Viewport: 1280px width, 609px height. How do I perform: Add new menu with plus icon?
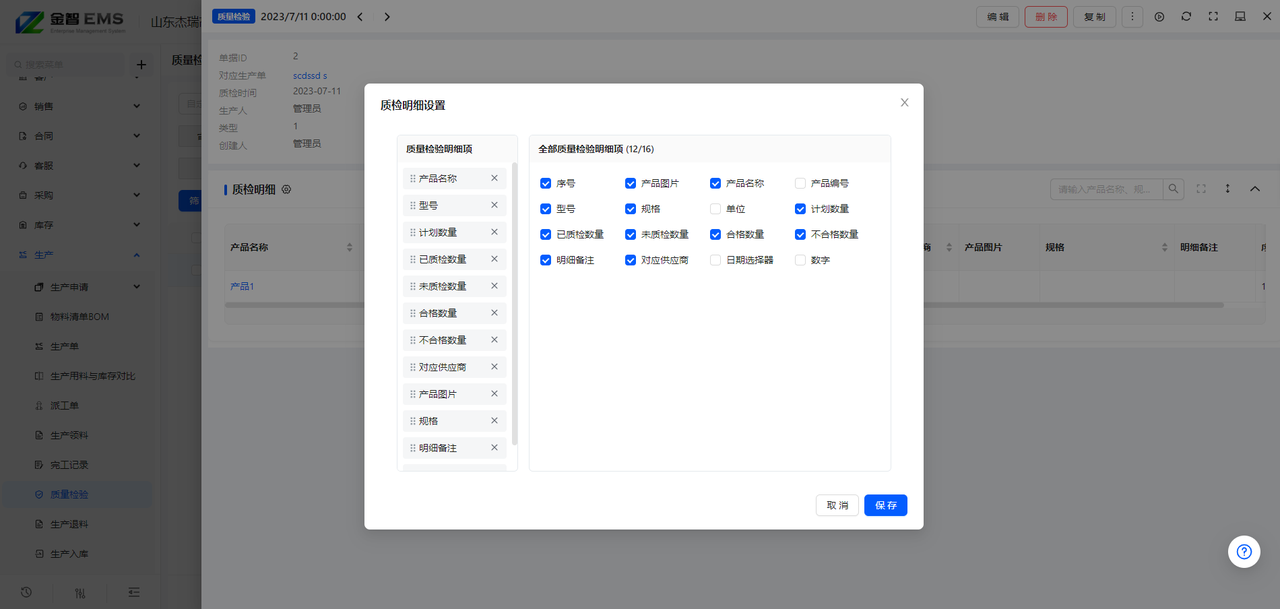coord(141,65)
